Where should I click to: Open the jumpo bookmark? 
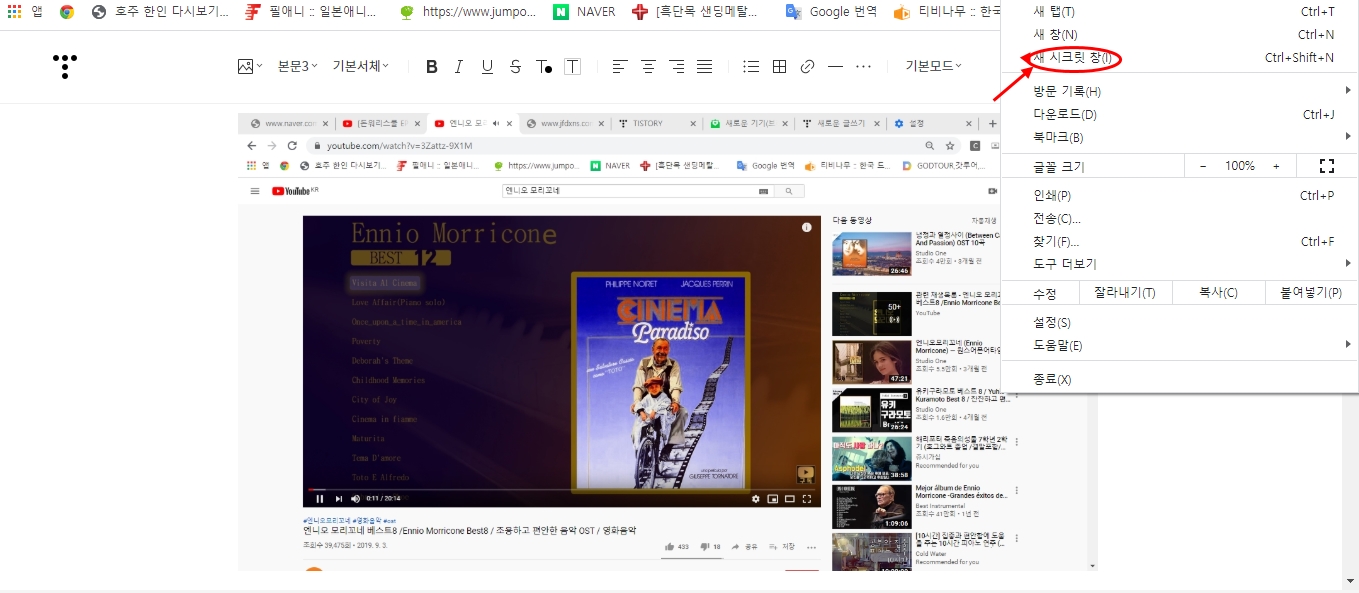pos(466,12)
